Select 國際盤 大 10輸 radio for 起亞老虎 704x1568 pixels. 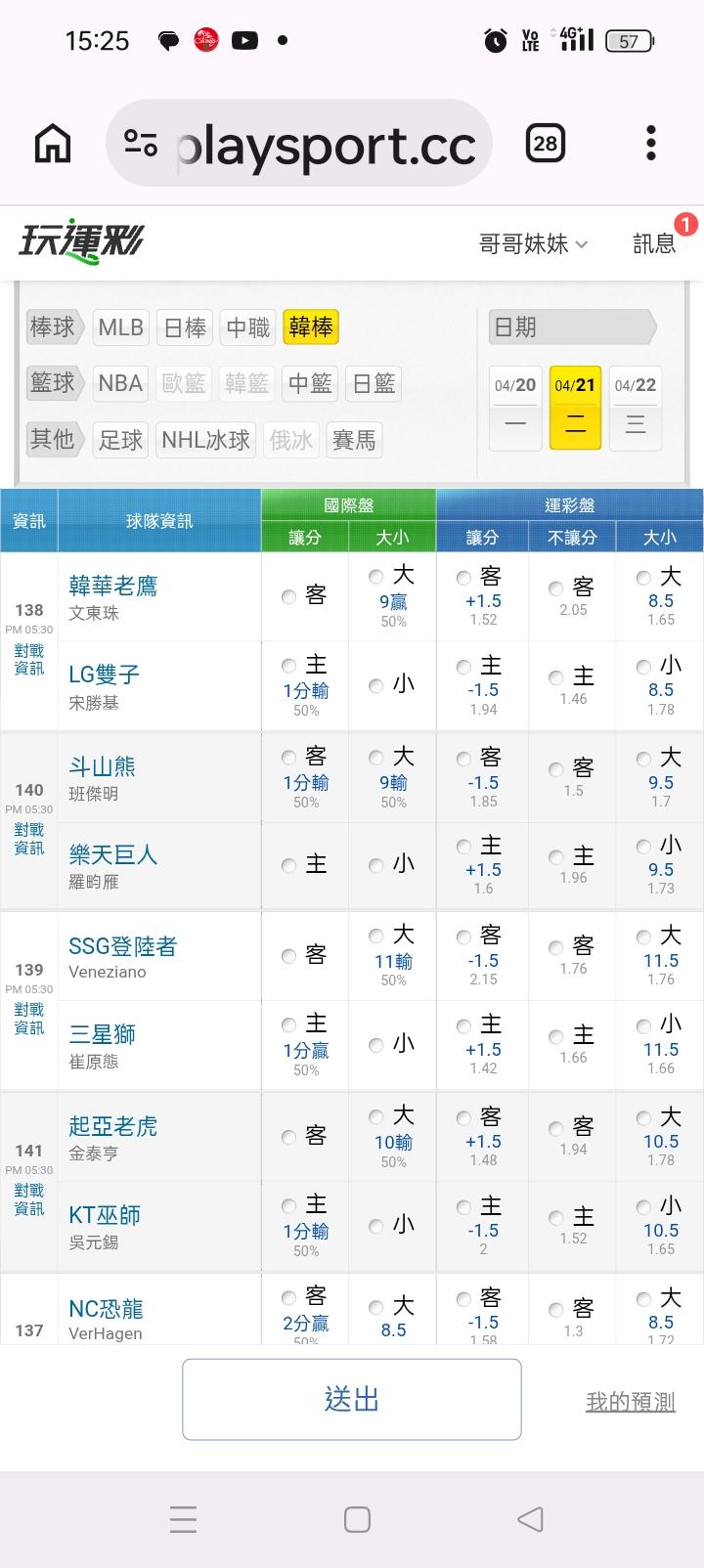375,1116
